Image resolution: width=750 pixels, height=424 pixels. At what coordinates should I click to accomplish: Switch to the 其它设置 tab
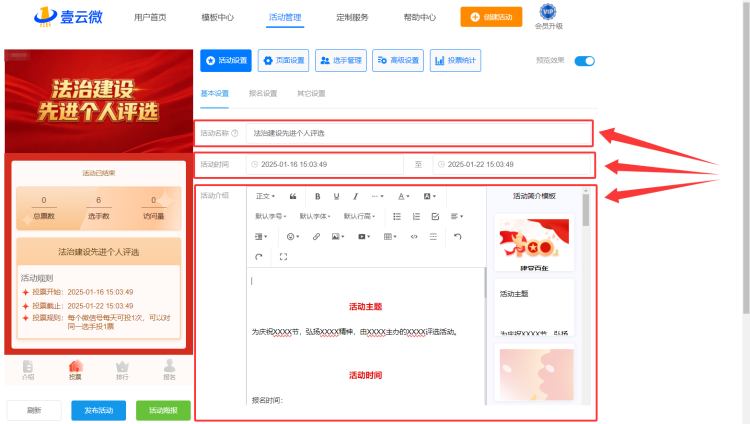[311, 93]
